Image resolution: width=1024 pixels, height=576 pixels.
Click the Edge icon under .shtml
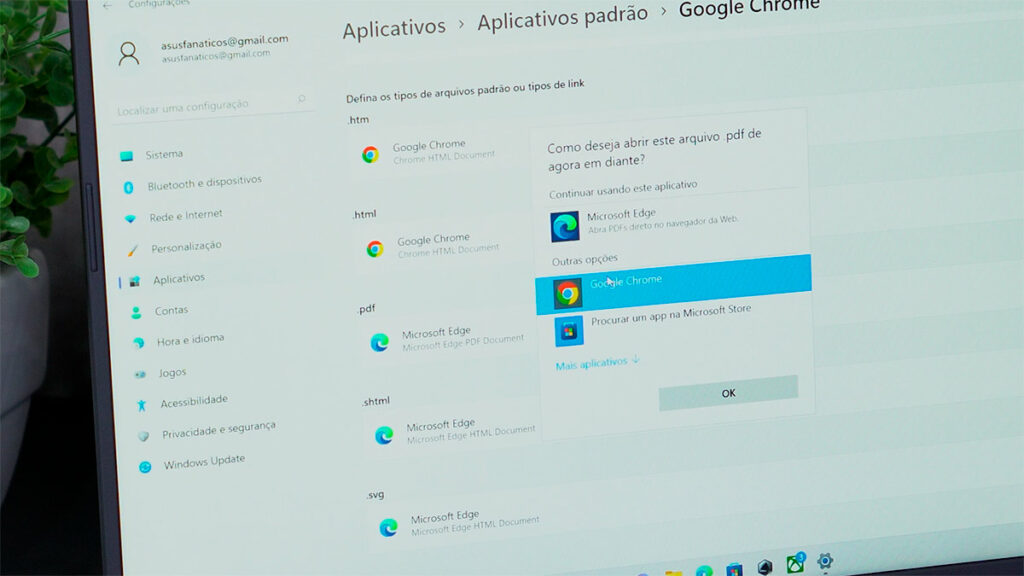coord(384,435)
